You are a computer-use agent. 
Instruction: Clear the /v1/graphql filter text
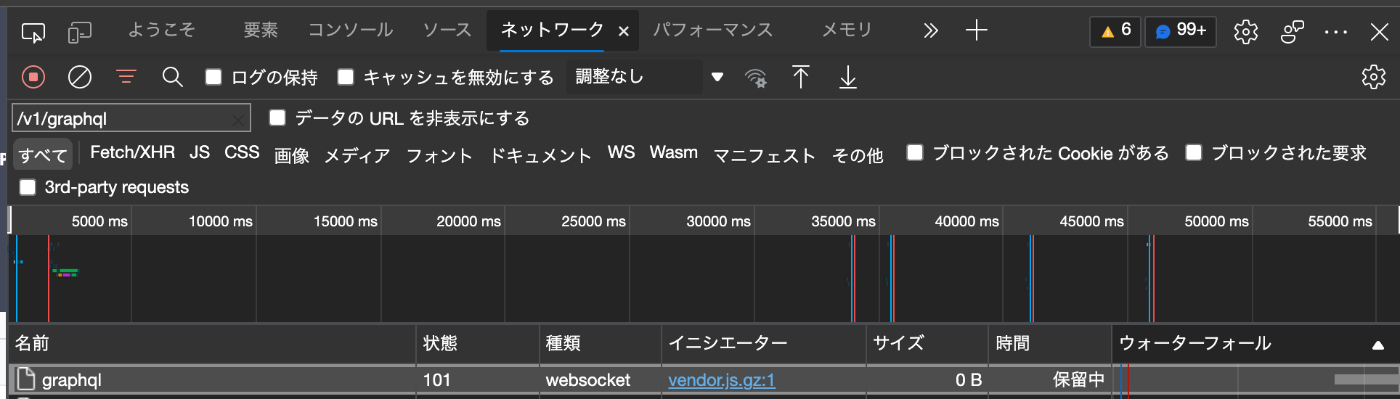[x=238, y=119]
